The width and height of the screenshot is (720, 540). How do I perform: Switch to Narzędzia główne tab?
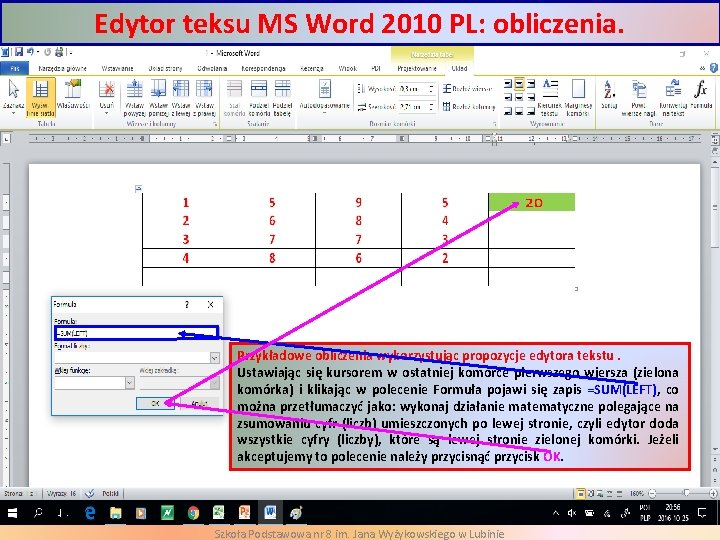62,68
